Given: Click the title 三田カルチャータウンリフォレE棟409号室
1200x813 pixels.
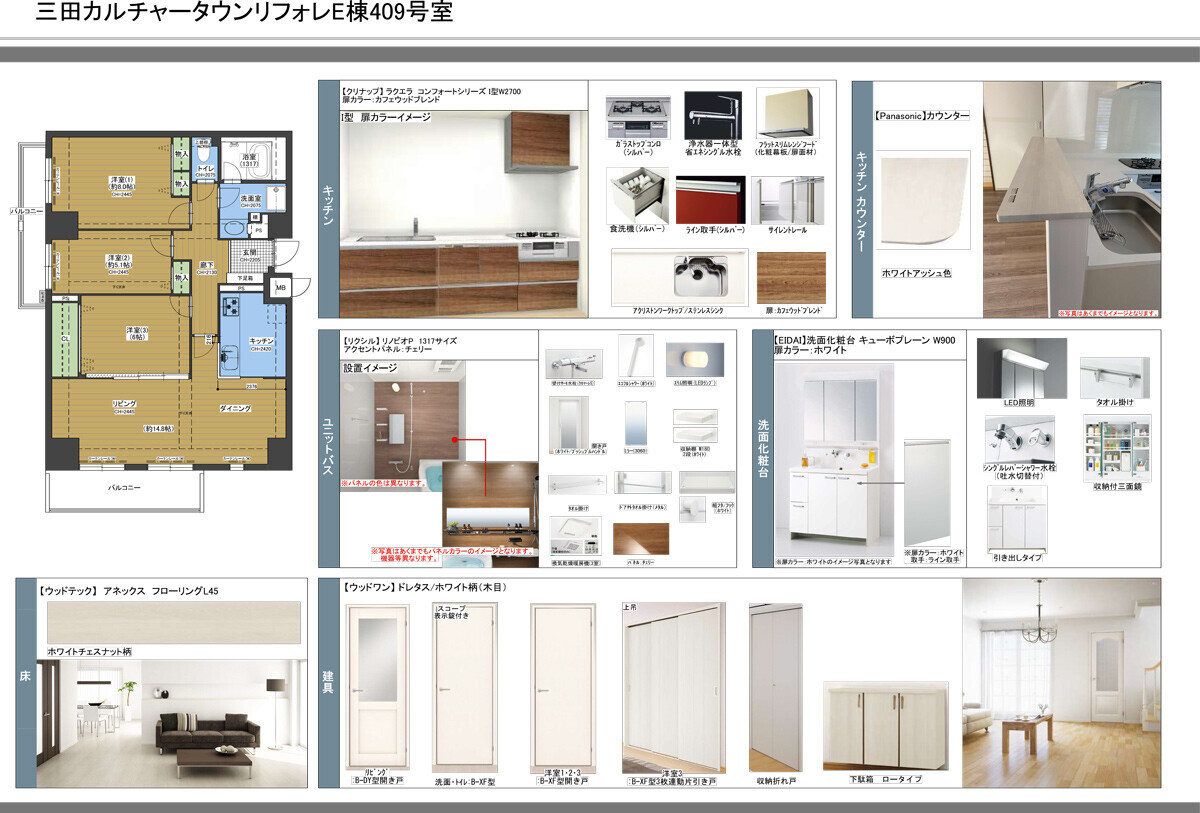Looking at the screenshot, I should point(243,13).
